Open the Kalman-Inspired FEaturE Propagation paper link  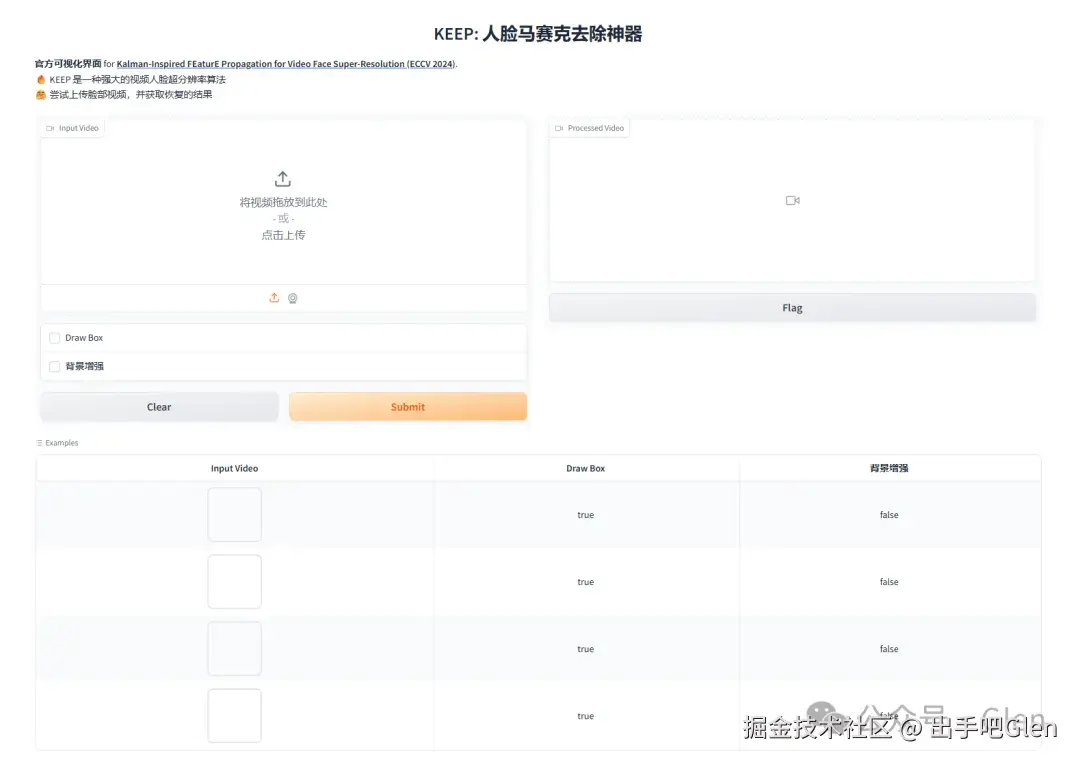[286, 64]
